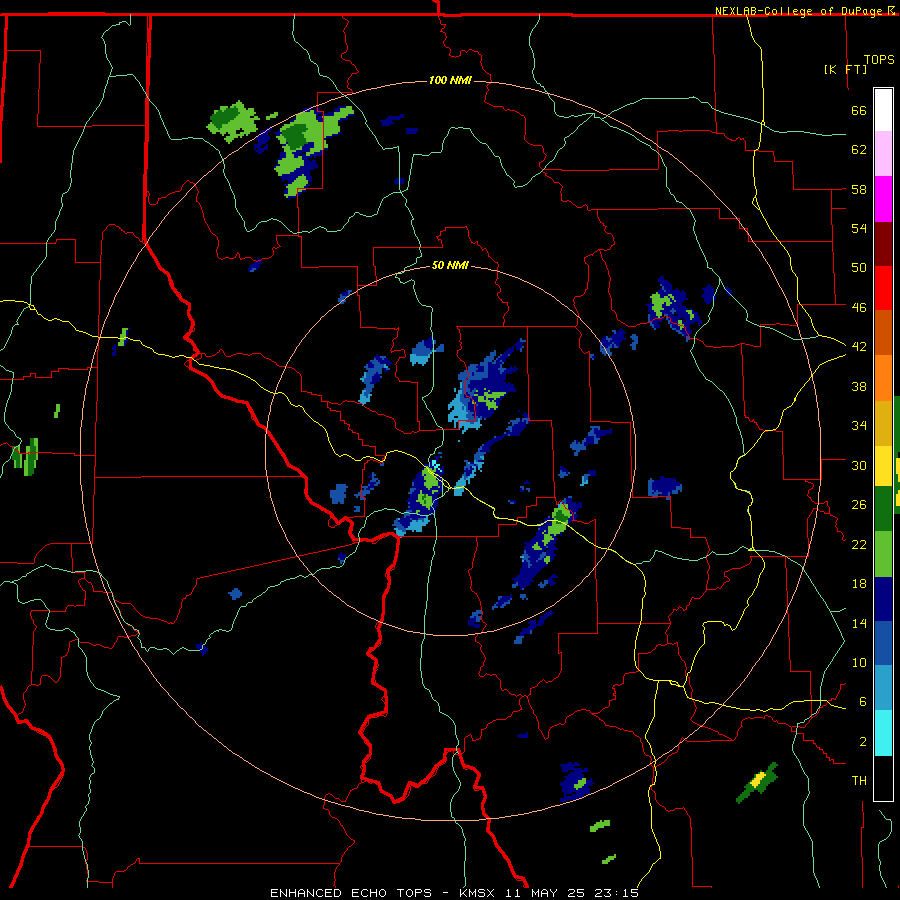Click the 62 legend value
Image resolution: width=900 pixels, height=900 pixels.
pos(859,149)
